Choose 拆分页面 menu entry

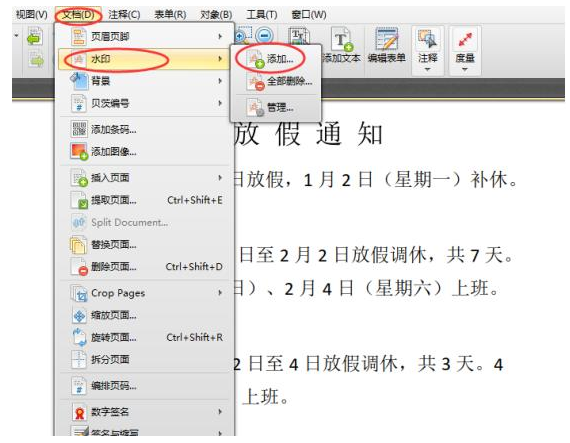click(145, 360)
